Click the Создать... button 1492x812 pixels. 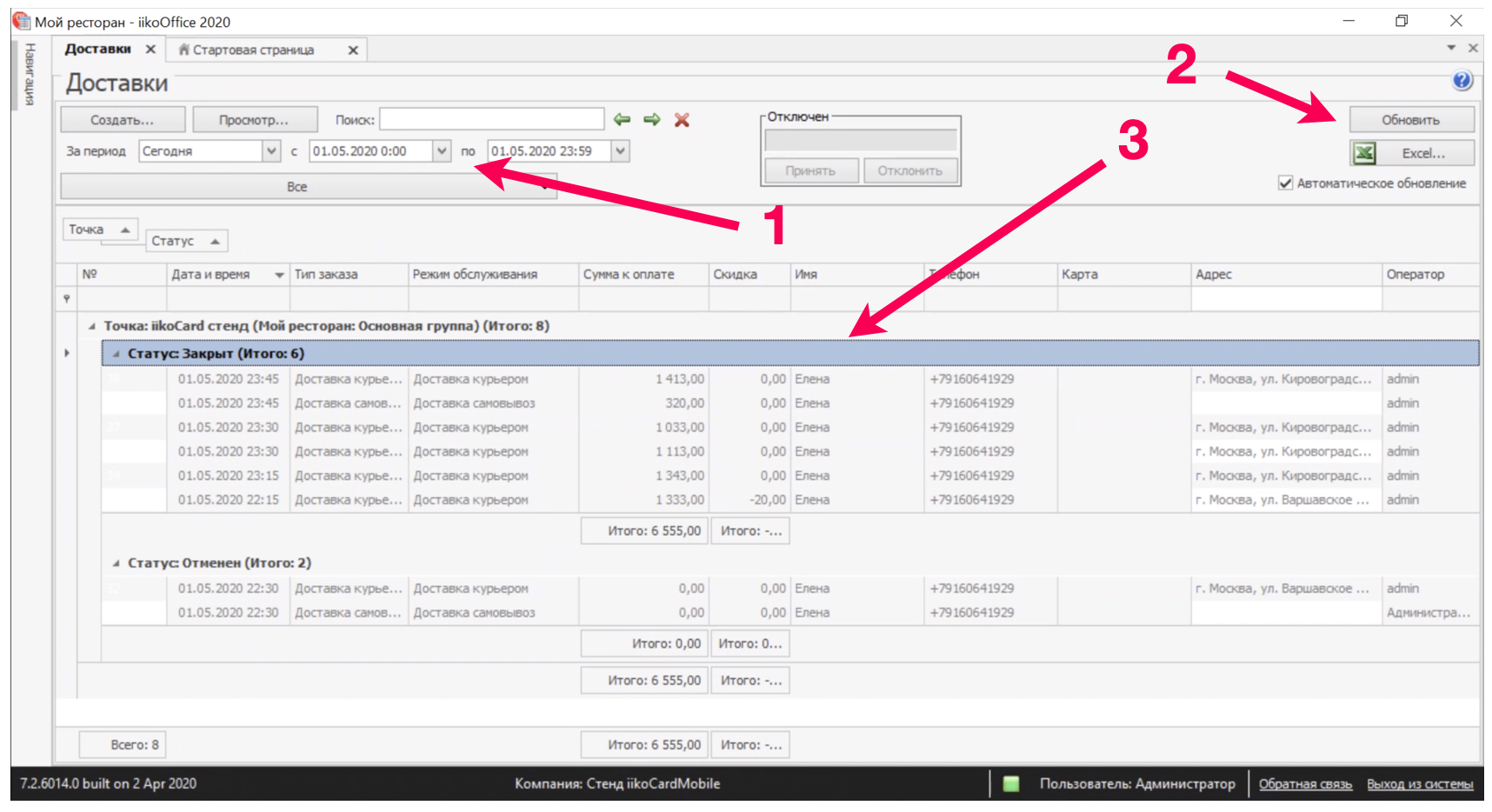click(x=123, y=120)
